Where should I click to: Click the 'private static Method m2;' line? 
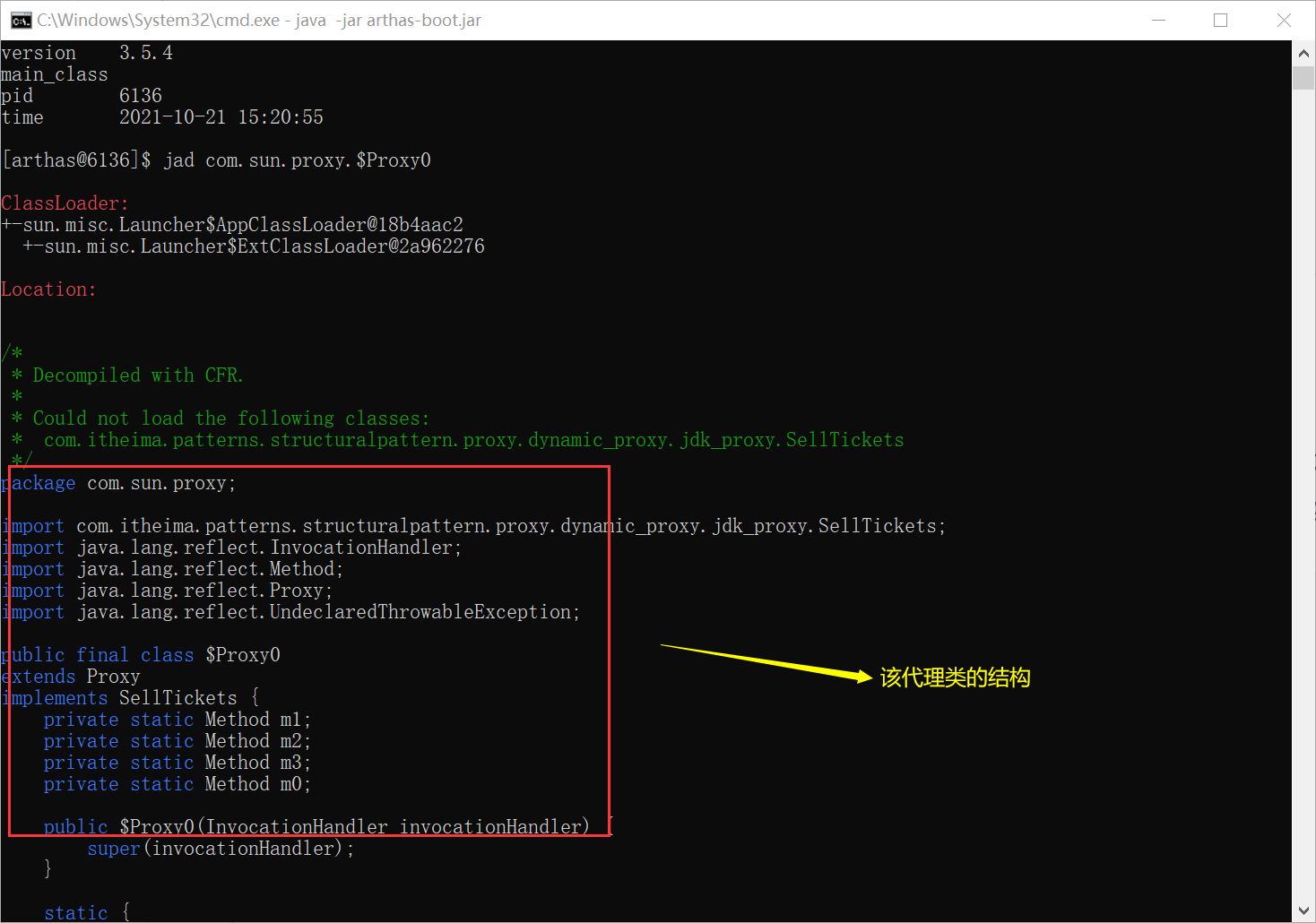pos(177,741)
